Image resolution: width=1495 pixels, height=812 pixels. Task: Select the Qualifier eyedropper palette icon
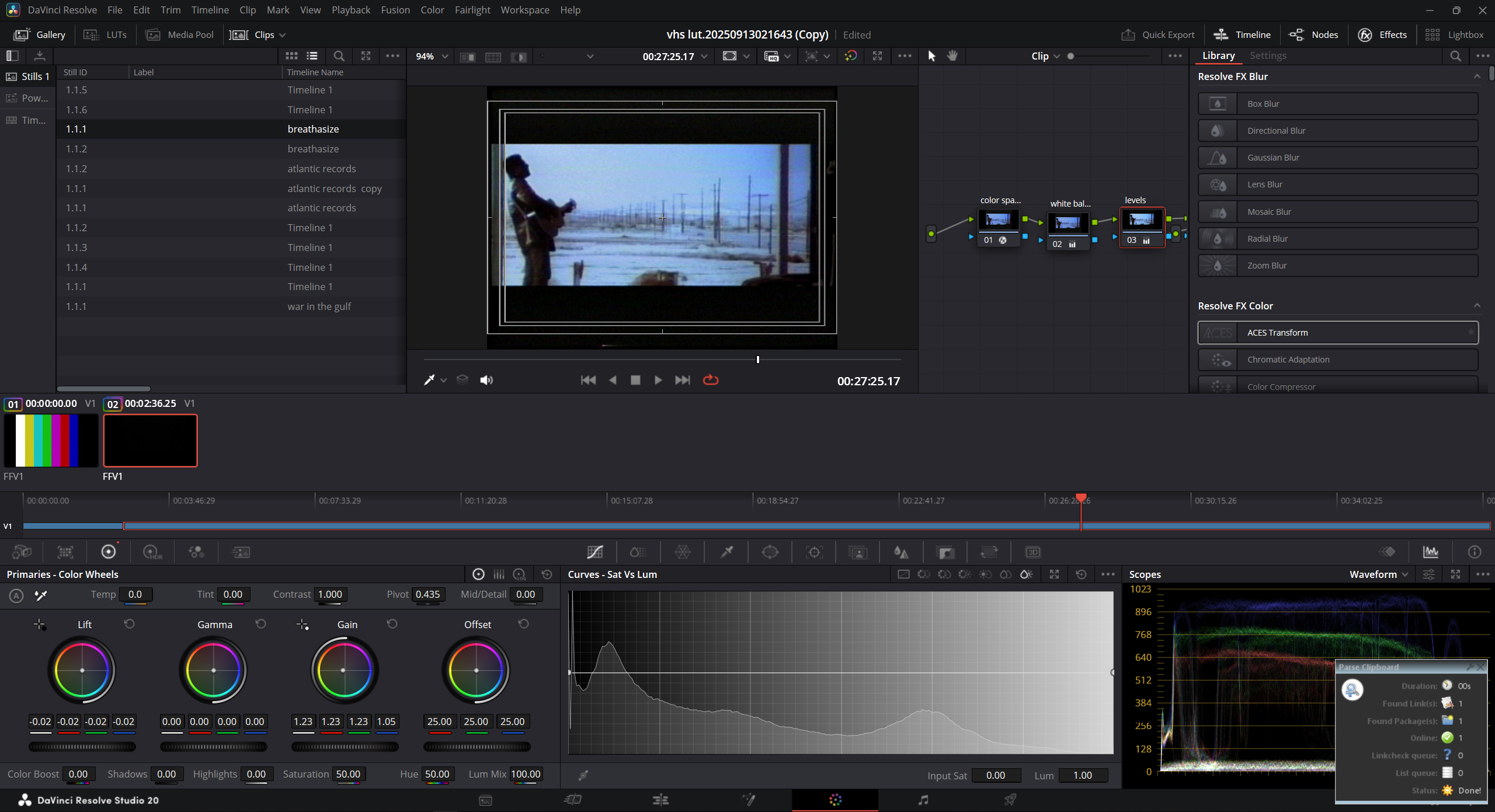pos(726,552)
